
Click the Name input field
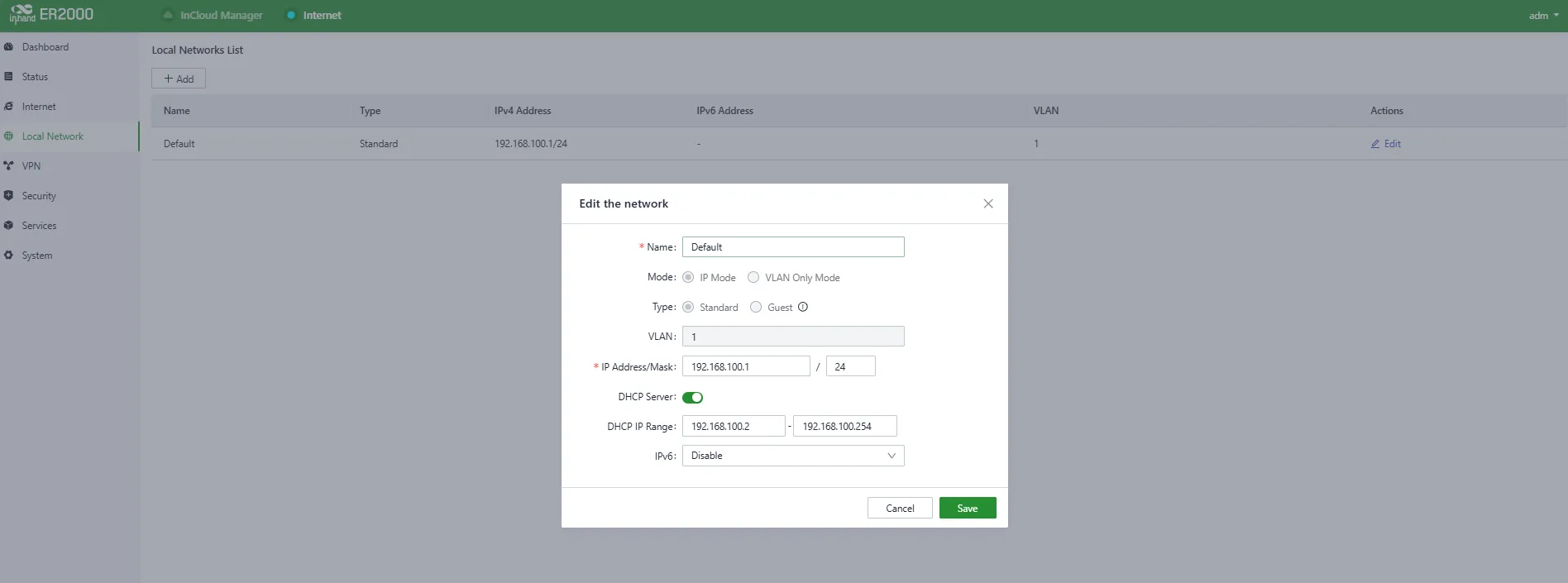click(793, 247)
